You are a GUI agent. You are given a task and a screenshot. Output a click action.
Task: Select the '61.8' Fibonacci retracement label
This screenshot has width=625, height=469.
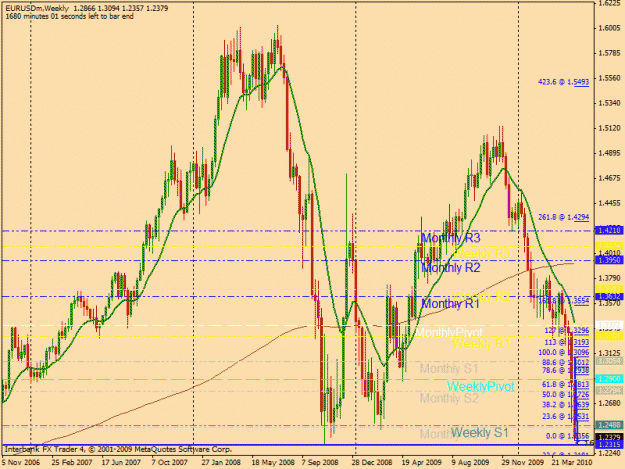tap(566, 384)
